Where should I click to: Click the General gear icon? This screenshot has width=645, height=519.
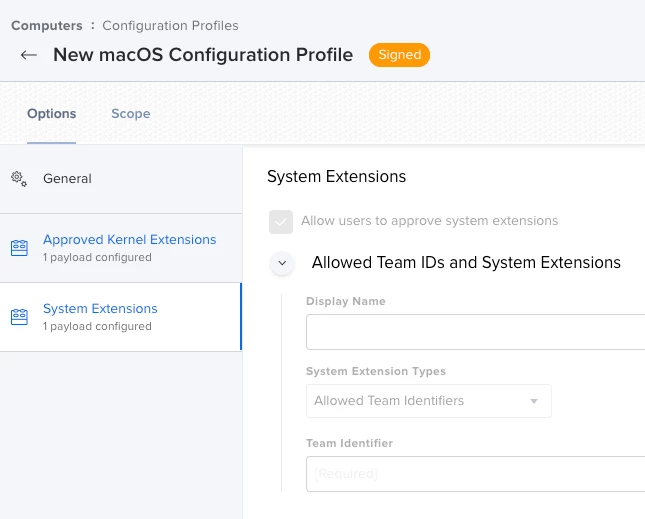[x=19, y=179]
